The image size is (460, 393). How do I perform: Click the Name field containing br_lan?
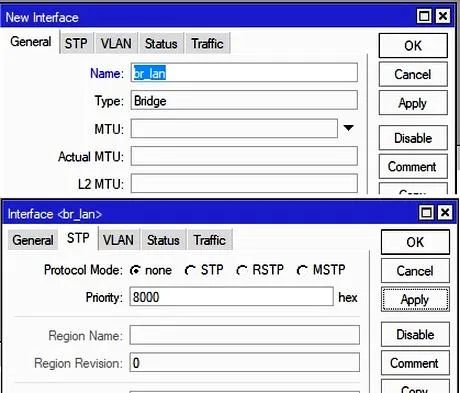coord(244,73)
